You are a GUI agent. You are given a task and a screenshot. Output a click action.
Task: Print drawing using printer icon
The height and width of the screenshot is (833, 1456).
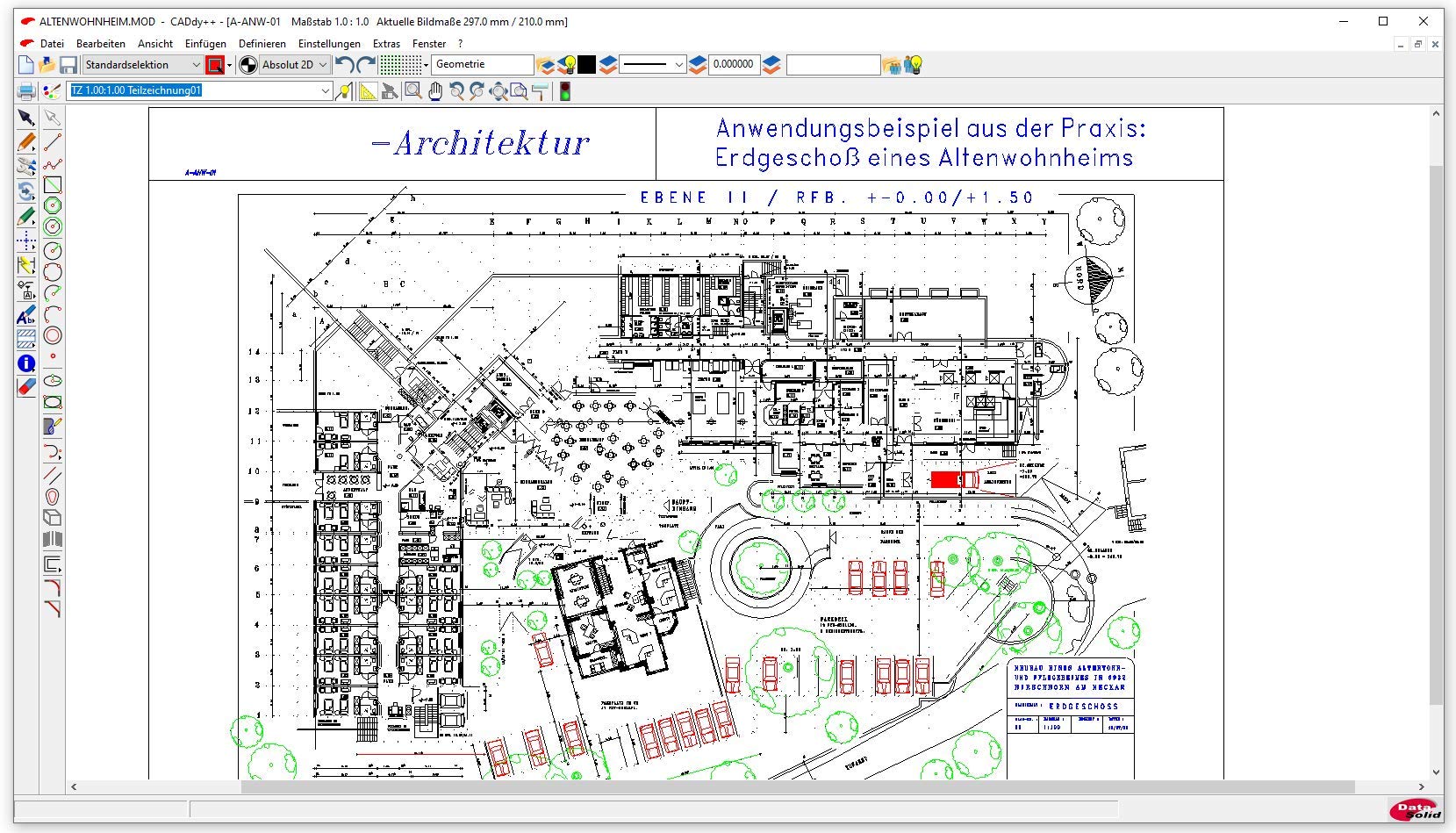coord(26,90)
